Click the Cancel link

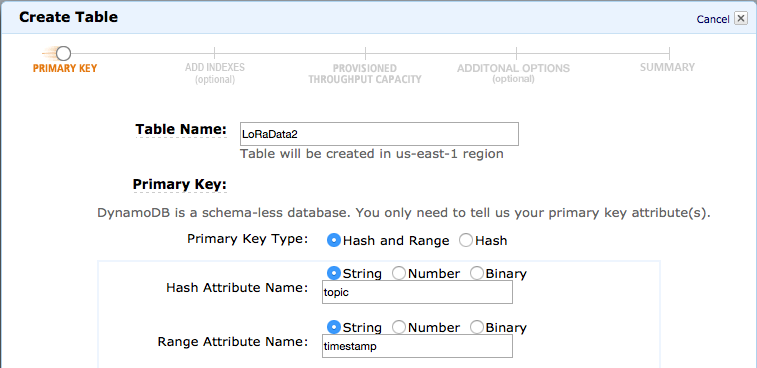point(713,19)
